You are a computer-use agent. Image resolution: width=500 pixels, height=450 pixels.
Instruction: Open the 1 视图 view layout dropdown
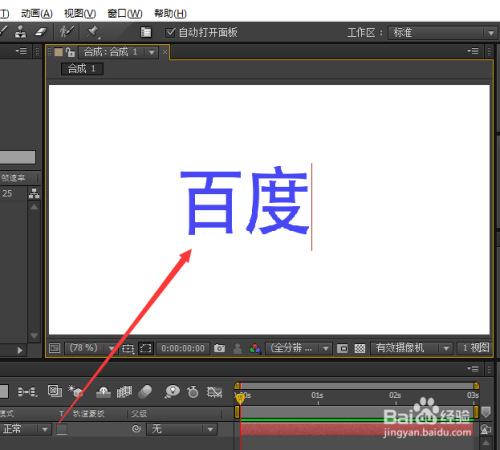(x=475, y=348)
